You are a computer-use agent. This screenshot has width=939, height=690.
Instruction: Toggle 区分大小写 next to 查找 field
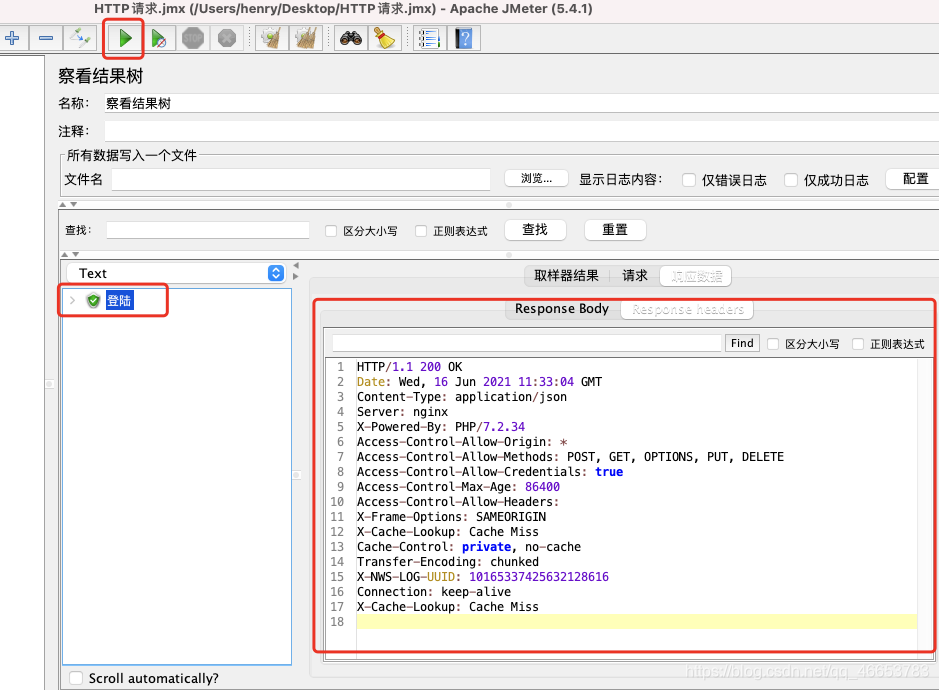[331, 231]
